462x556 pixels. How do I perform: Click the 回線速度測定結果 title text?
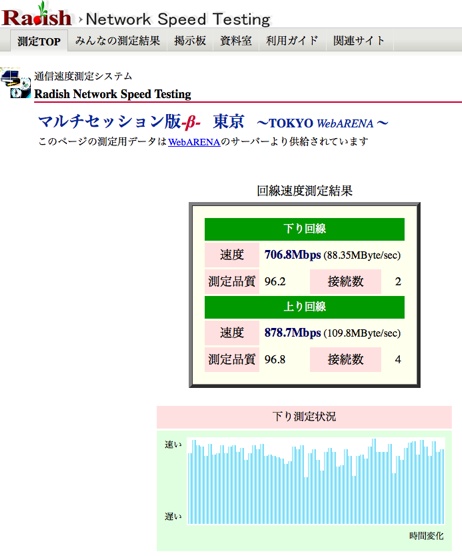point(305,191)
